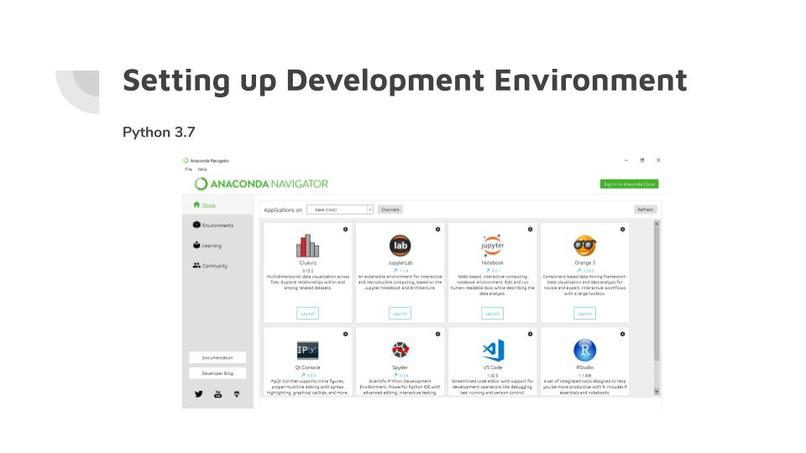This screenshot has width=806, height=453.
Task: Click the Anaconda Navigator logo
Action: click(261, 184)
